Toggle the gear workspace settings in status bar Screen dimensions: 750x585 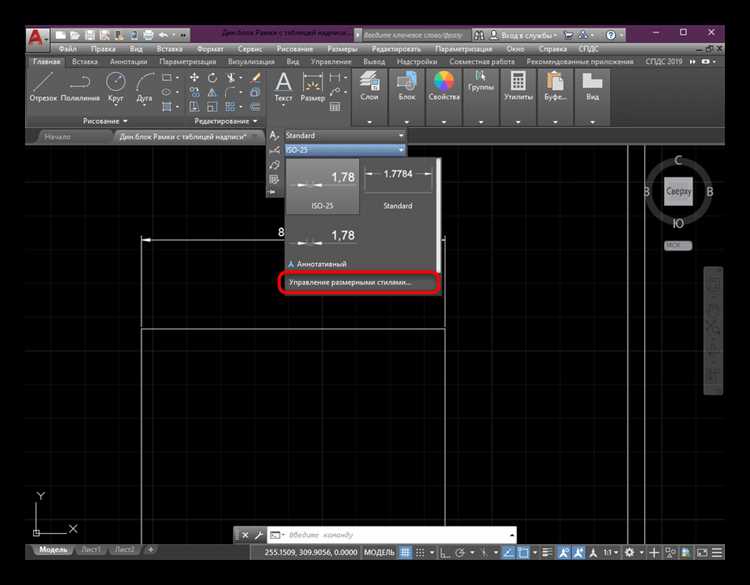629,552
